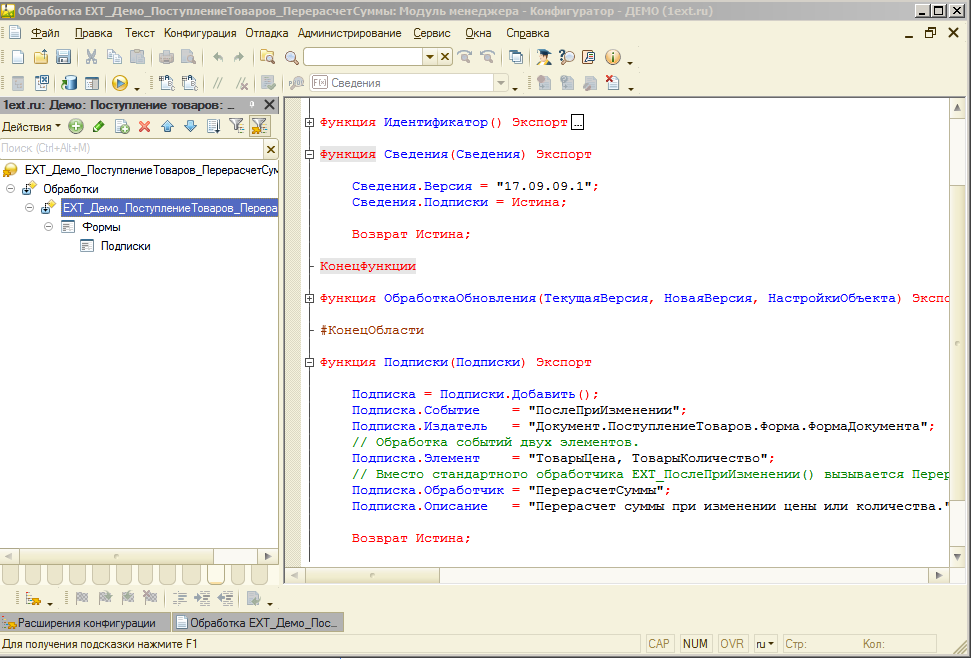Toggle OVR overwrite mode in status bar

click(x=732, y=643)
